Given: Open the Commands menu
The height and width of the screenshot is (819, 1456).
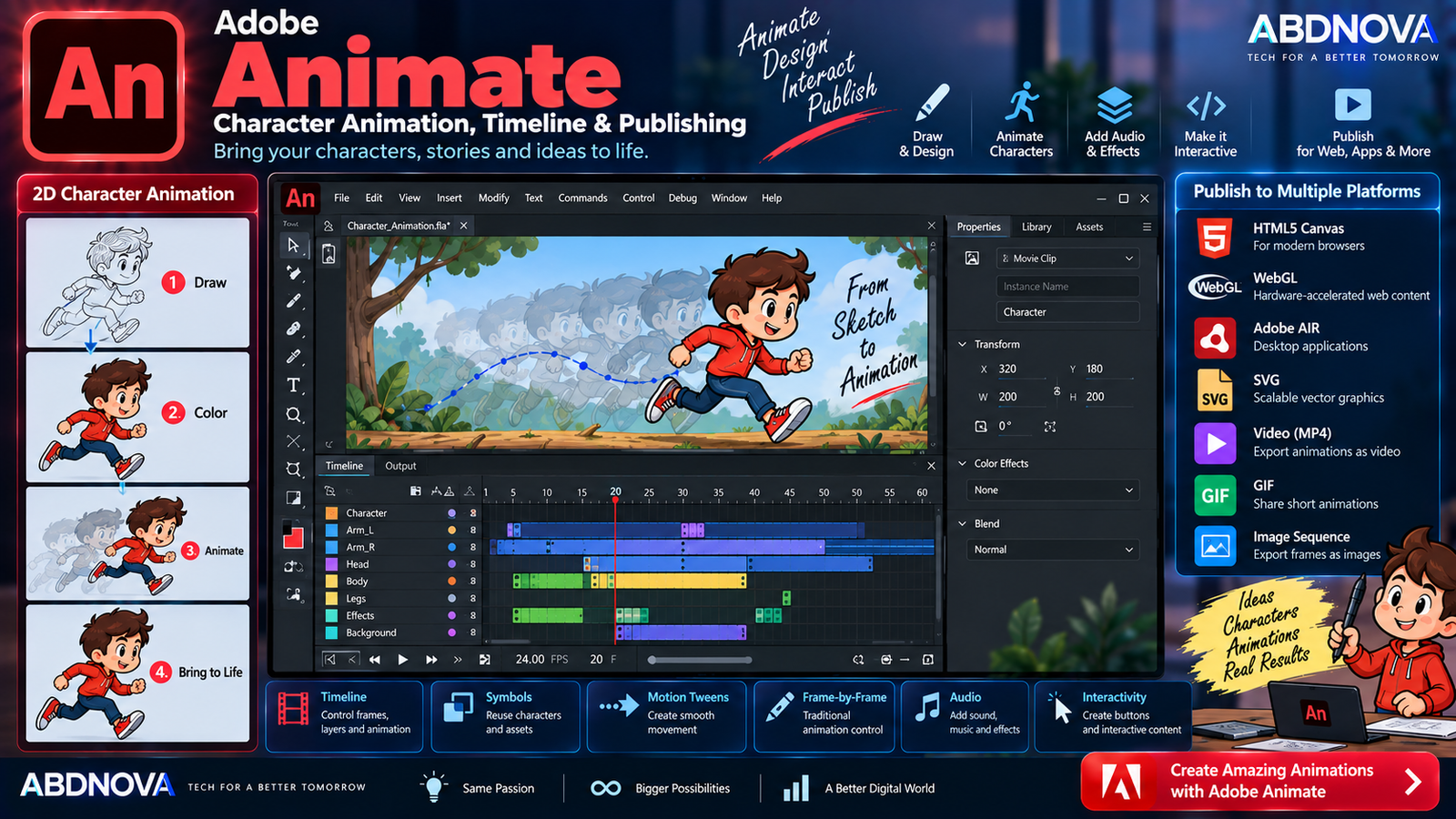Looking at the screenshot, I should (x=582, y=197).
